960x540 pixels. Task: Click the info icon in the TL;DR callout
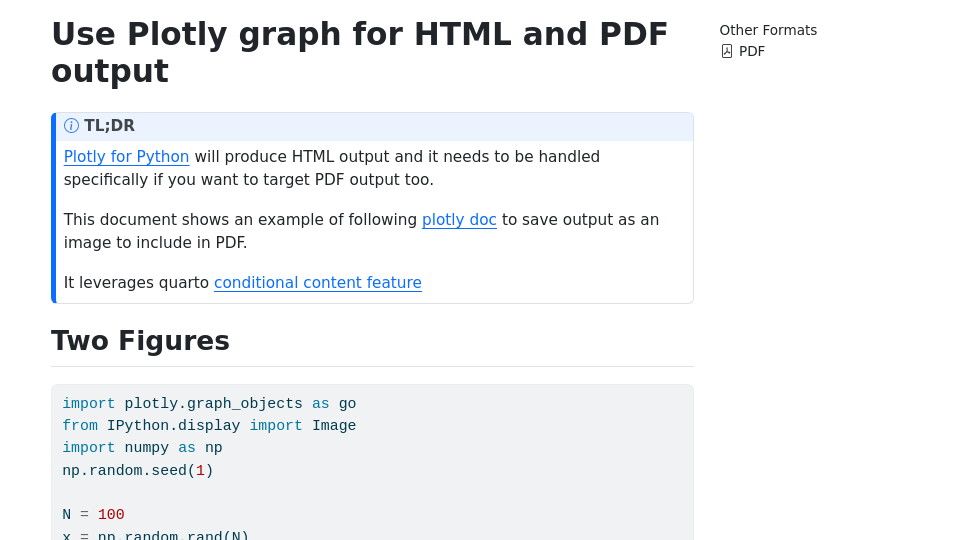[71, 126]
